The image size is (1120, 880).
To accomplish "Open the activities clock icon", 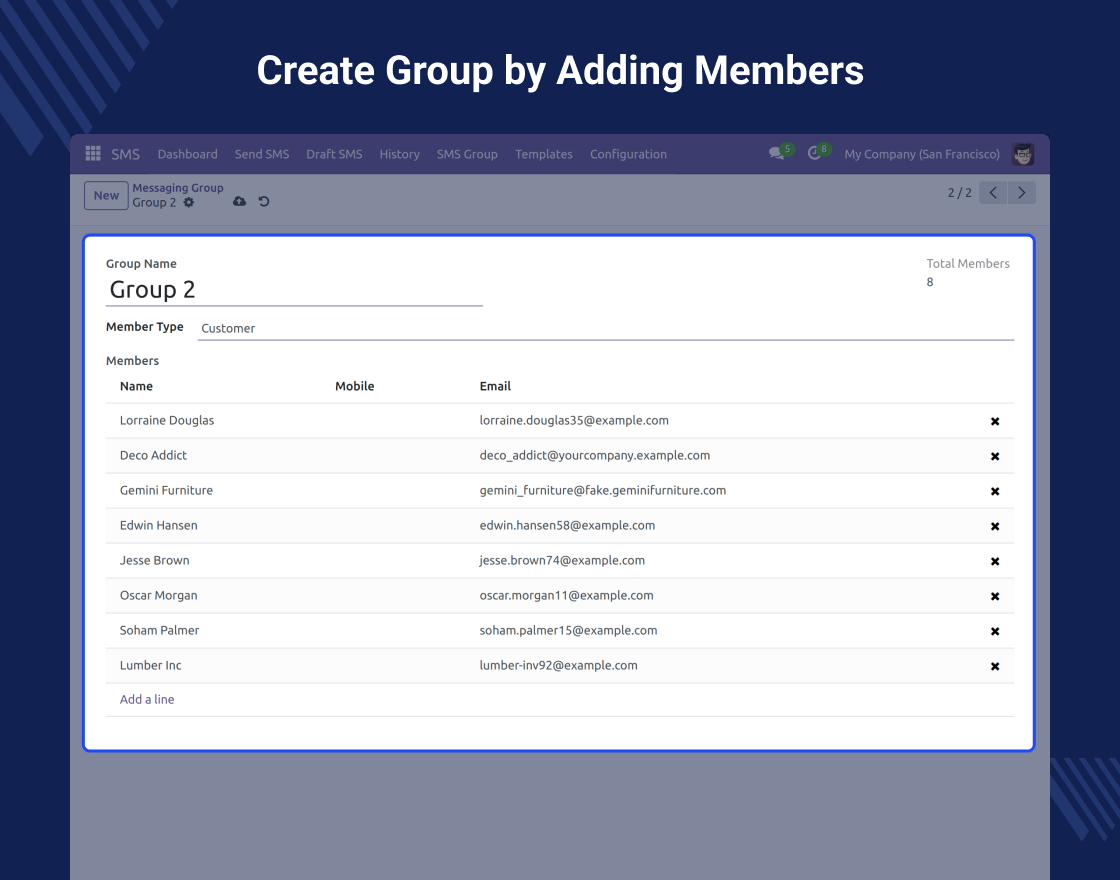I will point(815,154).
